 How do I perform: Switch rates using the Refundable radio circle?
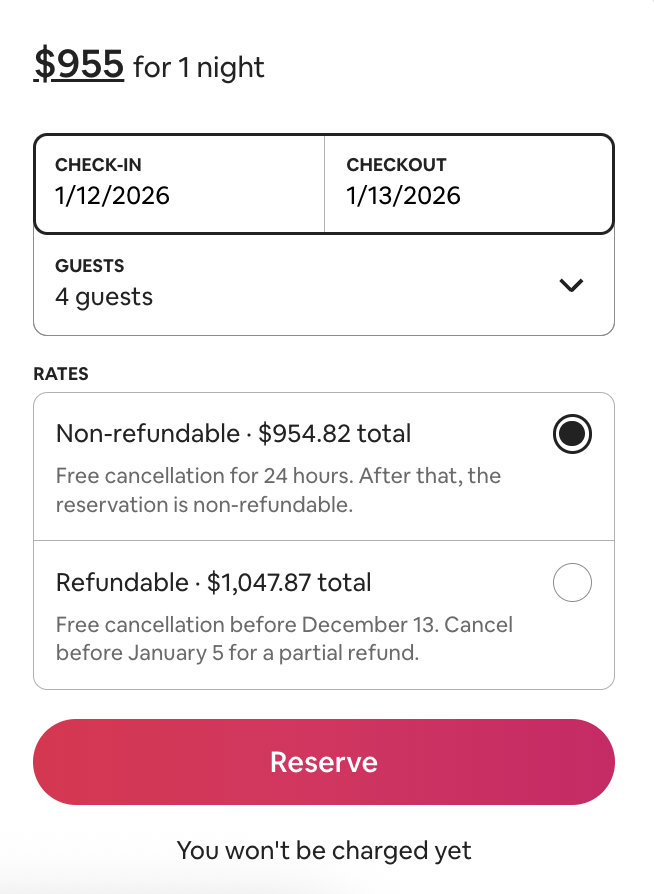tap(571, 583)
